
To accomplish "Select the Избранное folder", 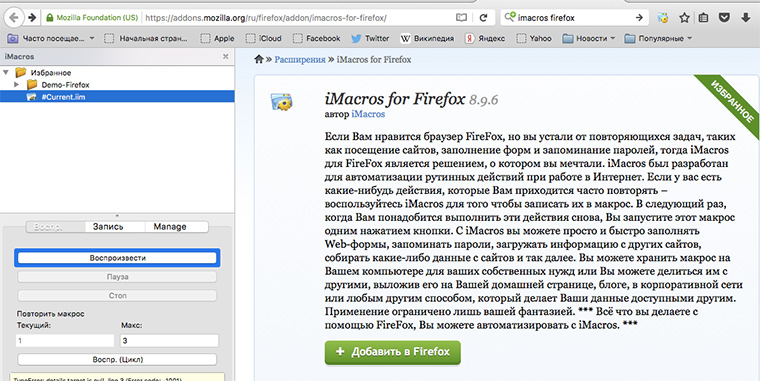I will [x=51, y=73].
